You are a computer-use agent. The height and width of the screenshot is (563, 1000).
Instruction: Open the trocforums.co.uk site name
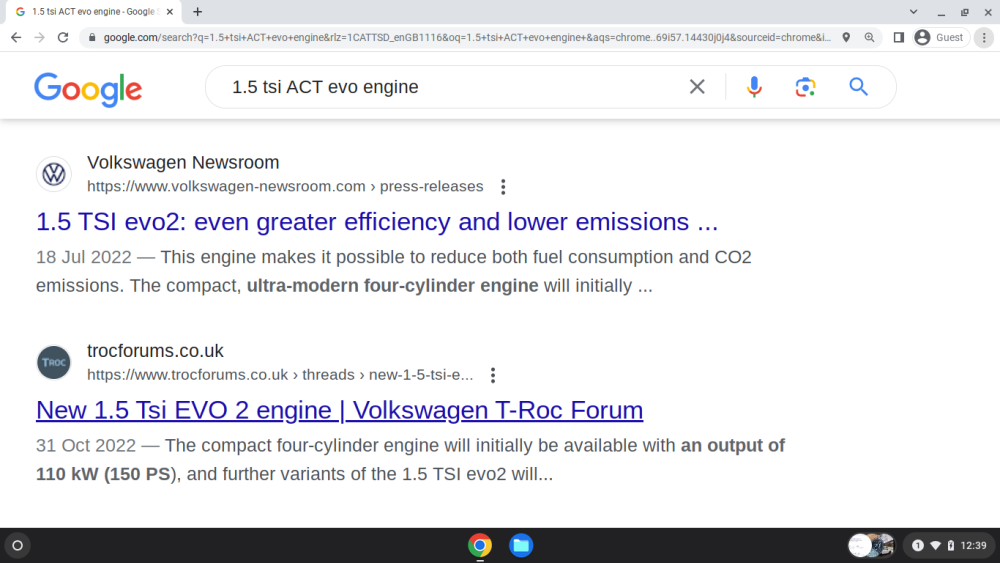(155, 351)
